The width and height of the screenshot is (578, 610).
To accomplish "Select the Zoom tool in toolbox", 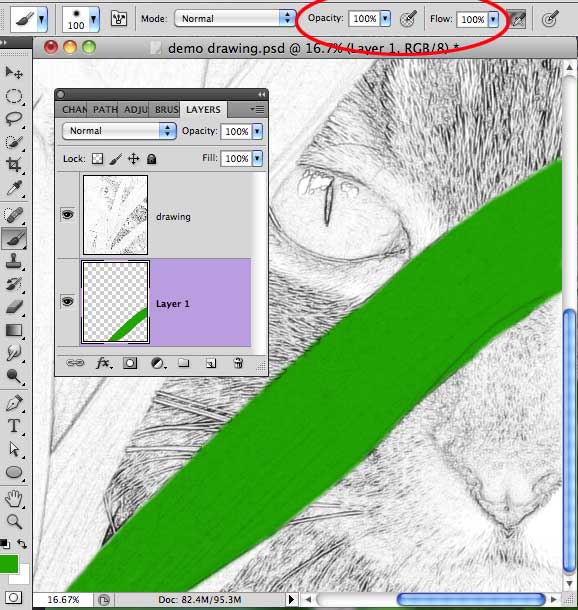I will (14, 521).
